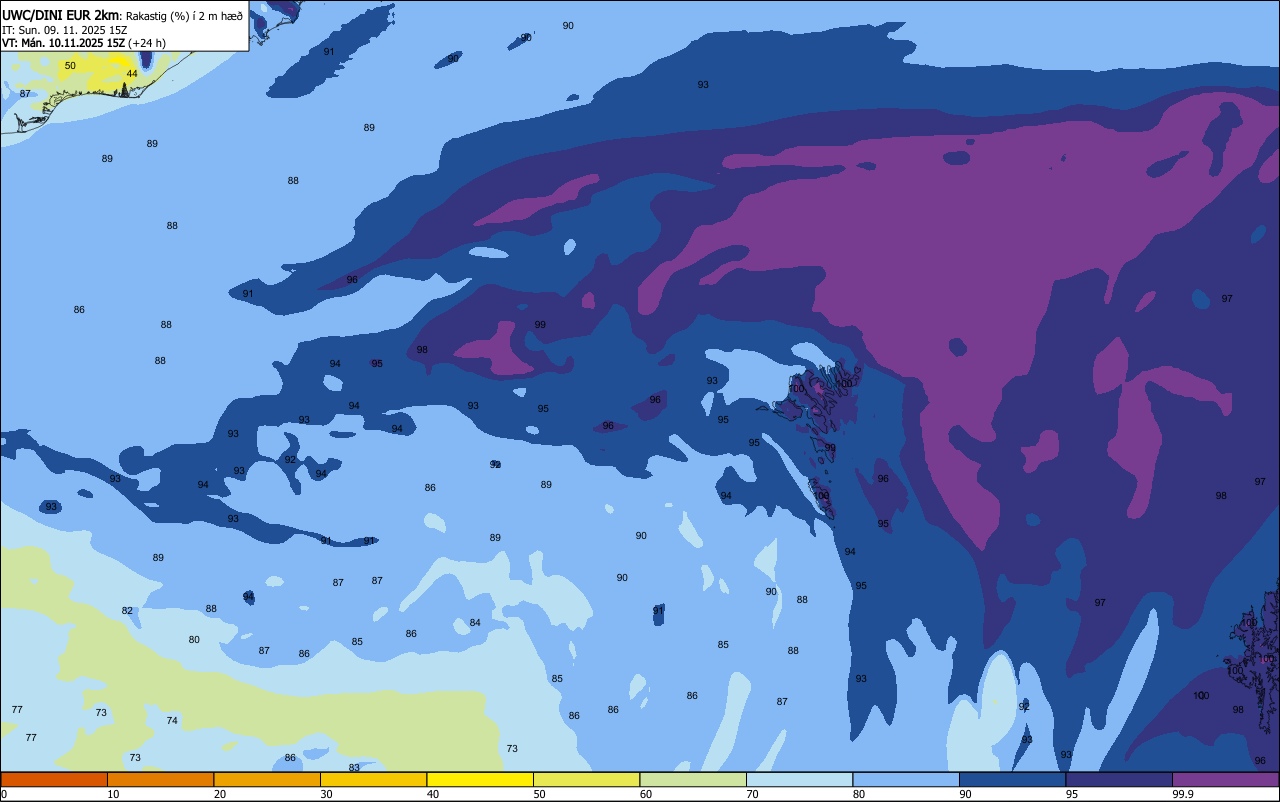This screenshot has width=1280, height=802.
Task: Click the 'Rakastig (%) í 2 m hæð' label
Action: 184,16
